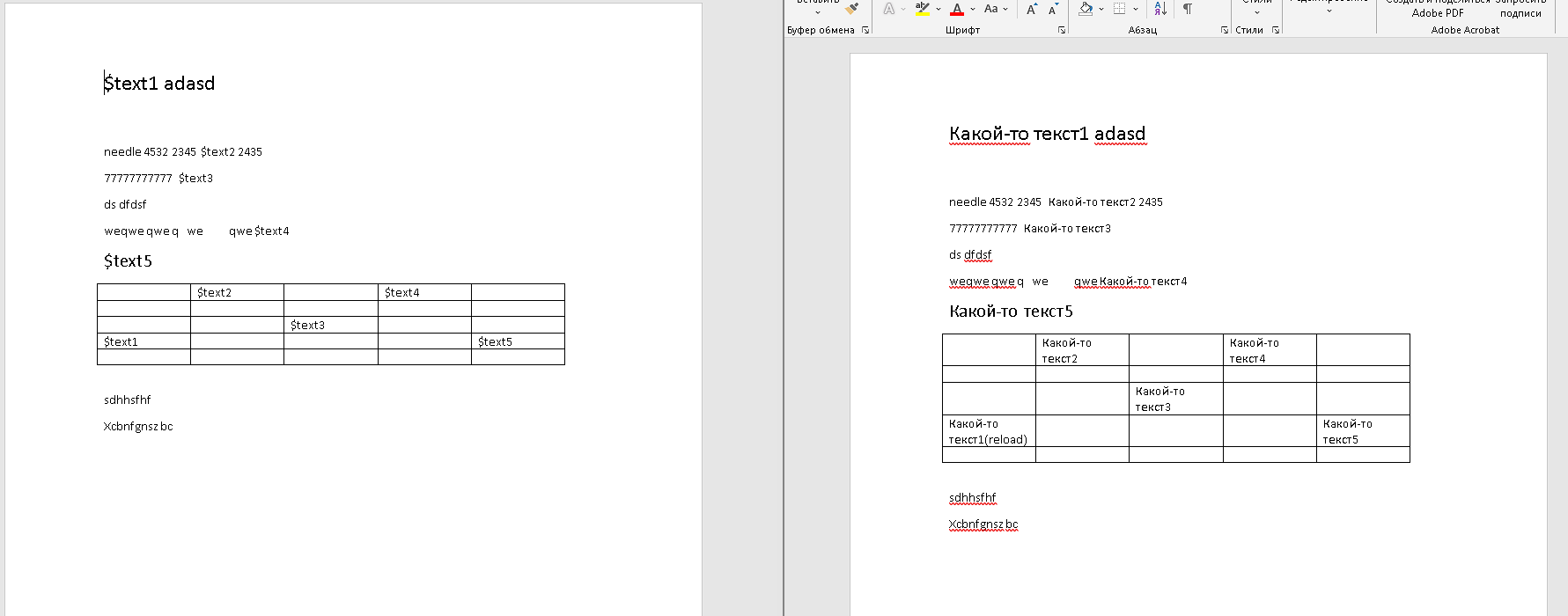
Task: Open the highlight color dropdown arrow
Action: tap(939, 10)
